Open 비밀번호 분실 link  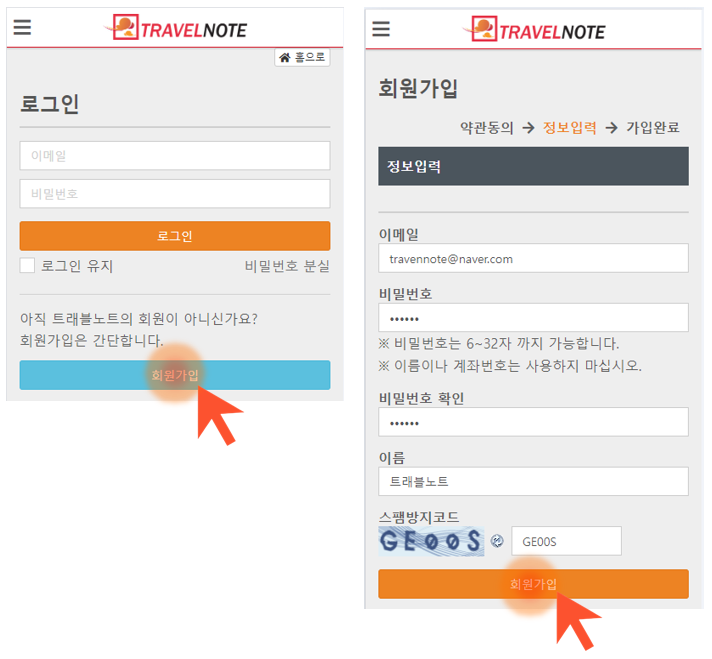tap(287, 266)
